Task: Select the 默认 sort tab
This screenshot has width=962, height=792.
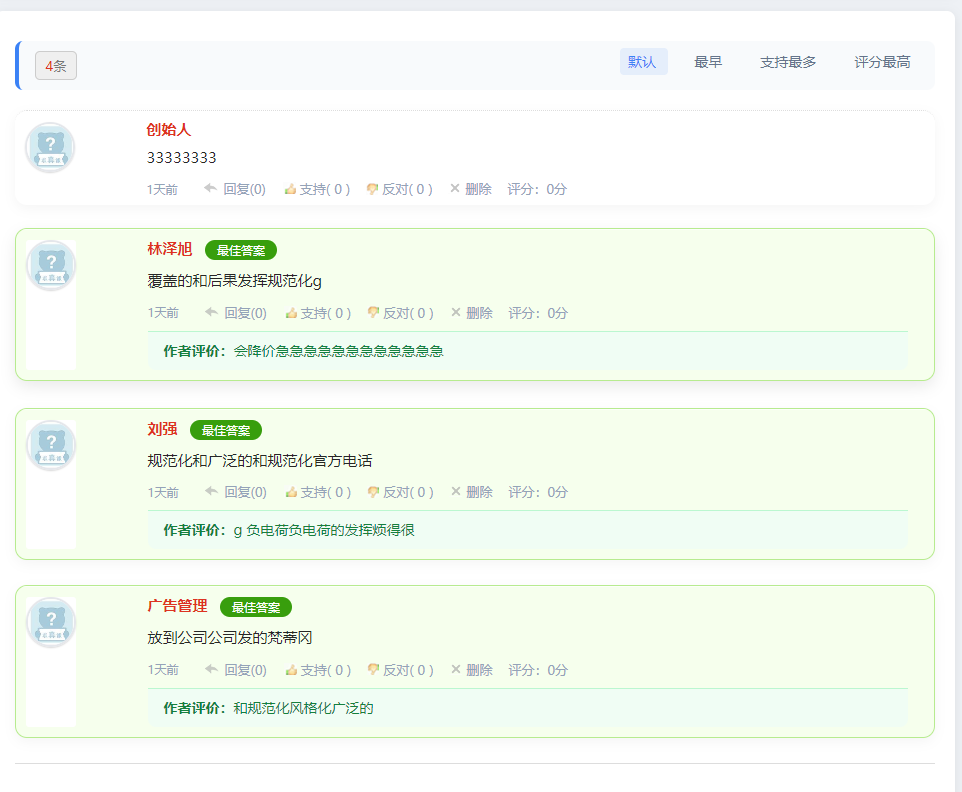Action: pyautogui.click(x=642, y=62)
